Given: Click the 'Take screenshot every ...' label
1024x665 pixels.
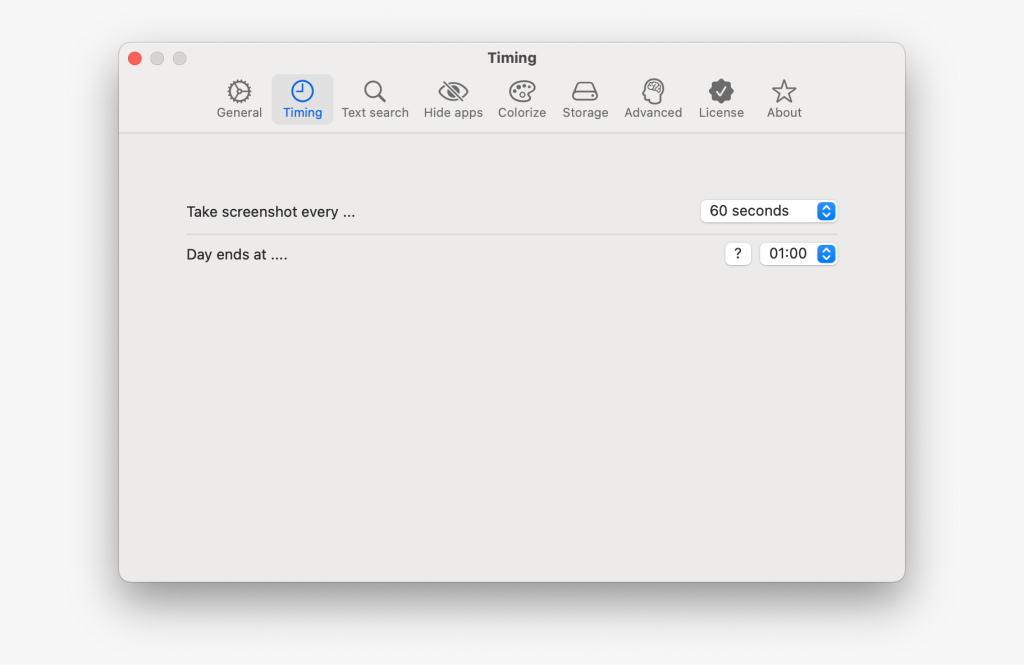Looking at the screenshot, I should (x=271, y=212).
